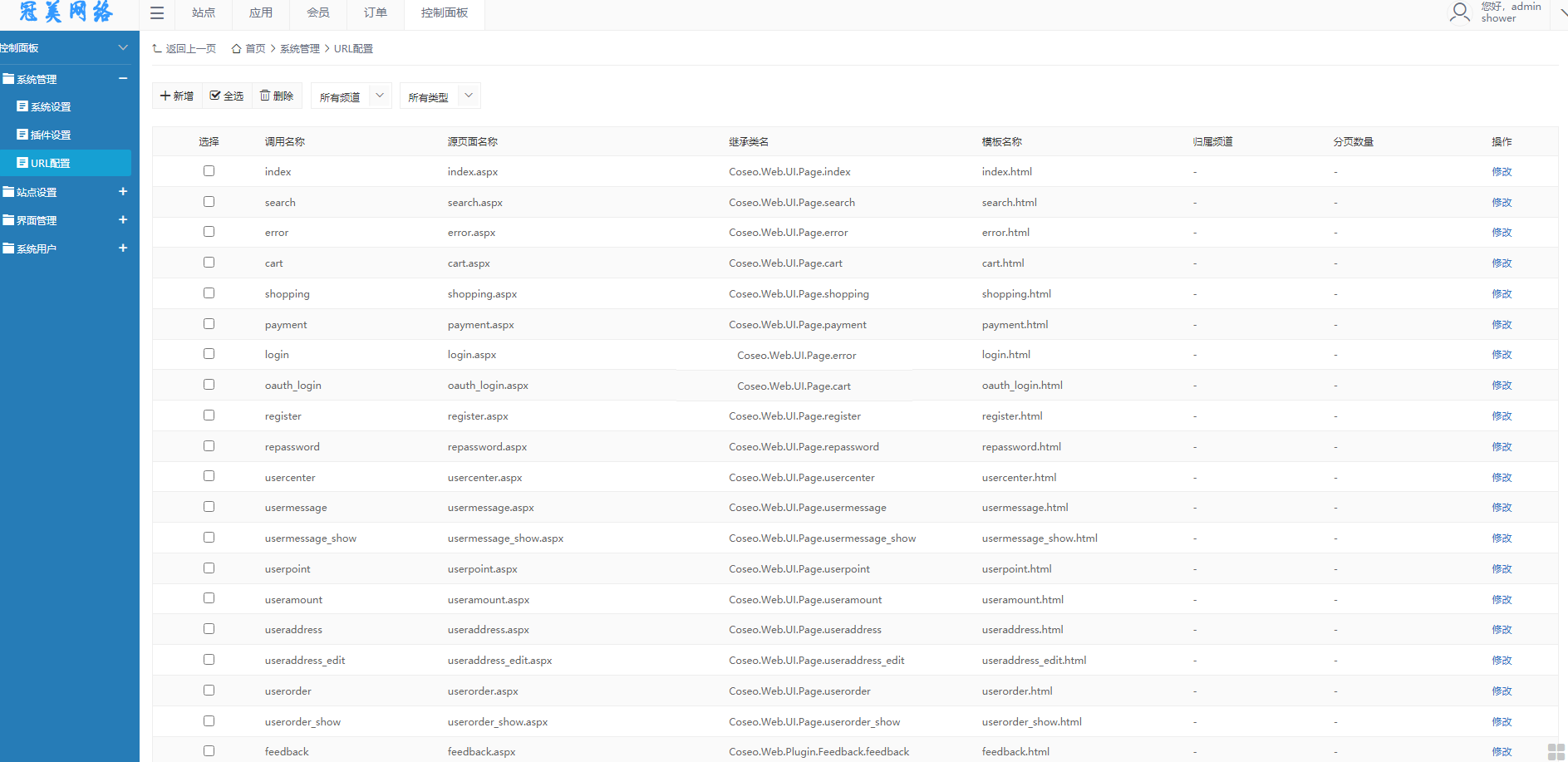This screenshot has width=1568, height=762.
Task: Open the grid icon at bottom right
Action: click(1556, 751)
